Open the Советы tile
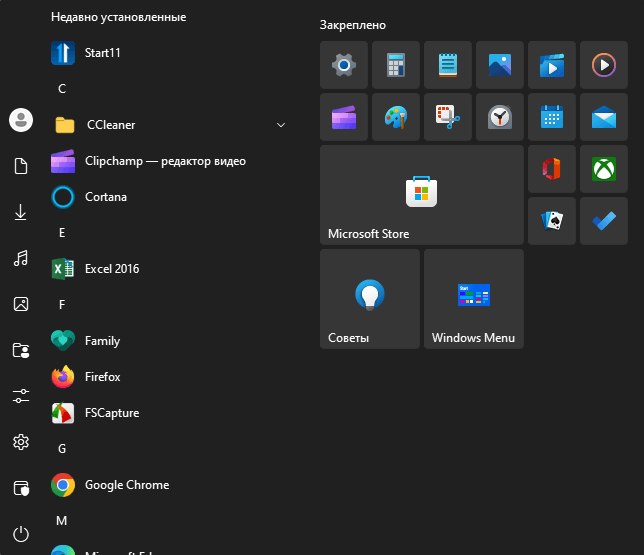Image resolution: width=644 pixels, height=555 pixels. tap(370, 299)
